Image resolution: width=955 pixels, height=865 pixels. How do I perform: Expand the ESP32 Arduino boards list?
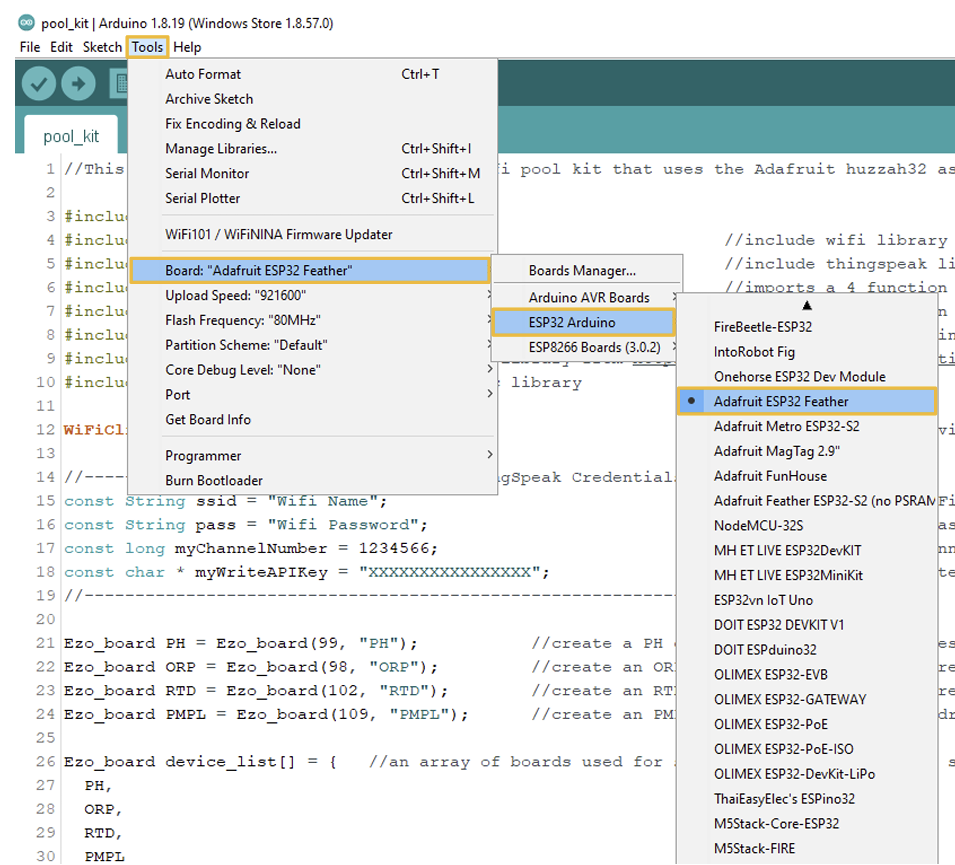tap(583, 322)
